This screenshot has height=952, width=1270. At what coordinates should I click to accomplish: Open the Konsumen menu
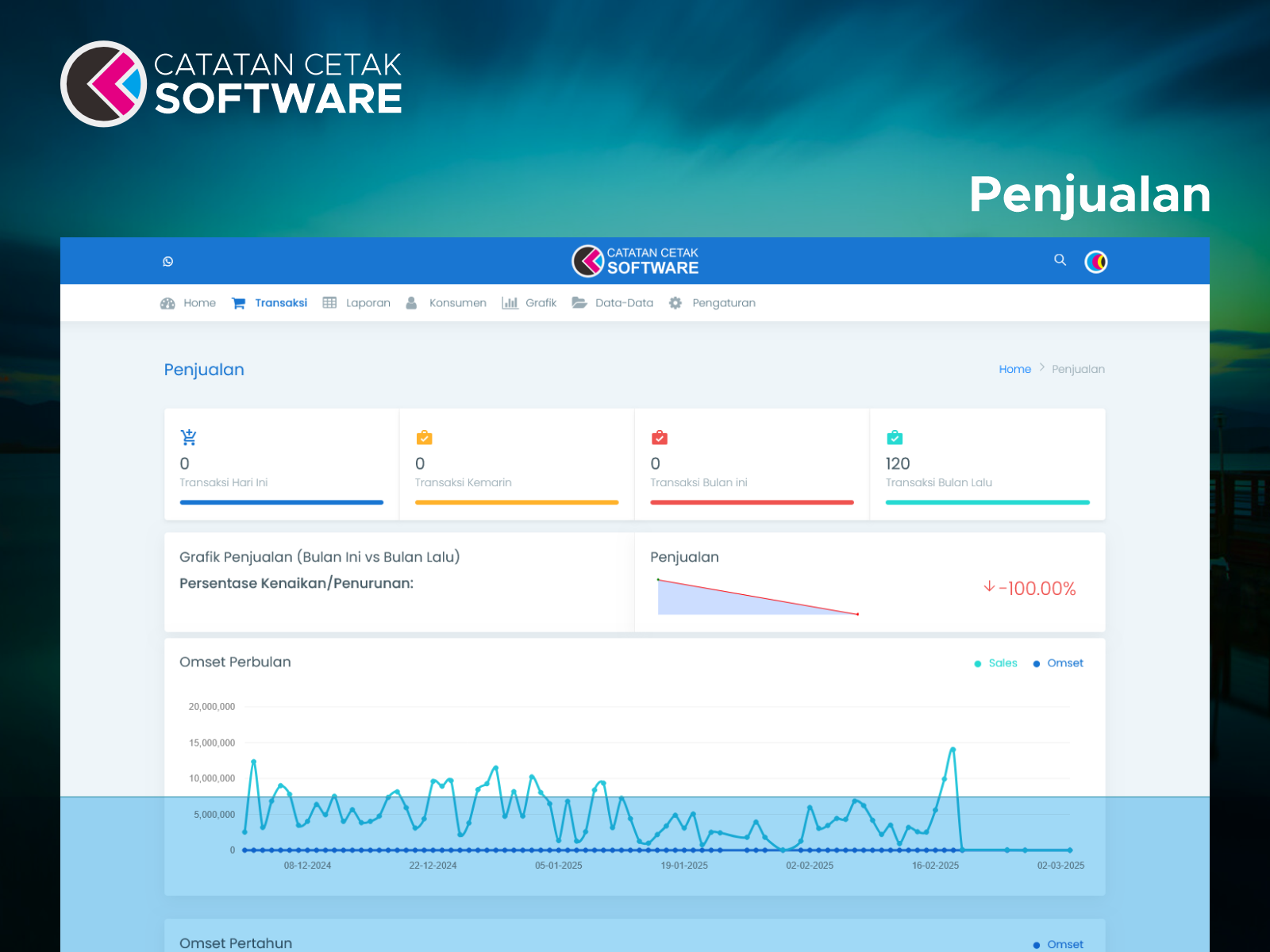pos(458,303)
